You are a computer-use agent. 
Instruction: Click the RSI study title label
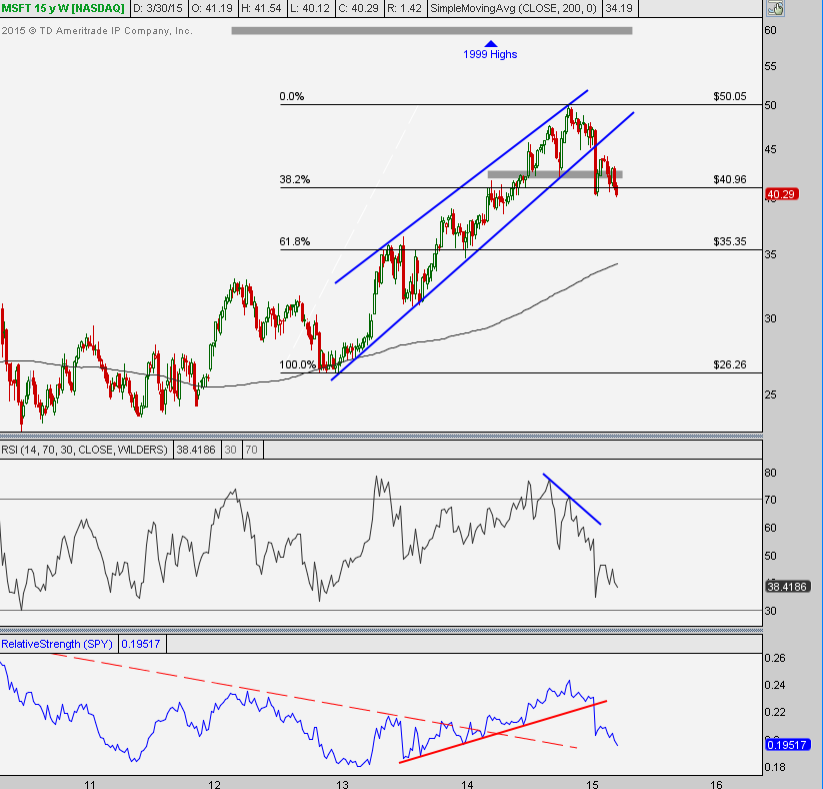[x=86, y=451]
